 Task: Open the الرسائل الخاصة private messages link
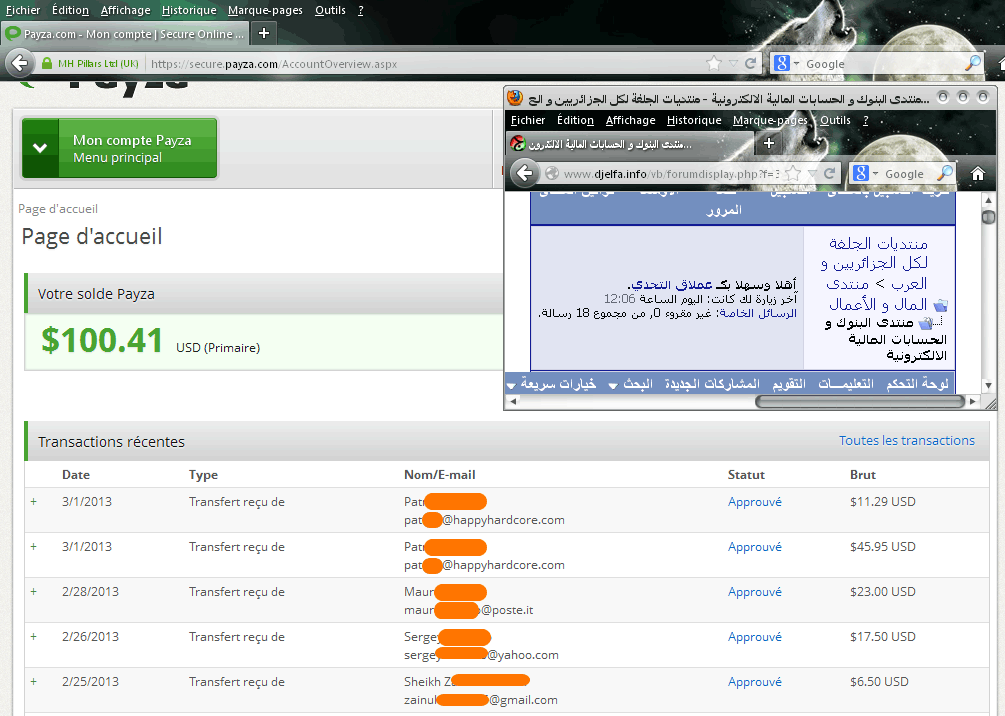759,313
